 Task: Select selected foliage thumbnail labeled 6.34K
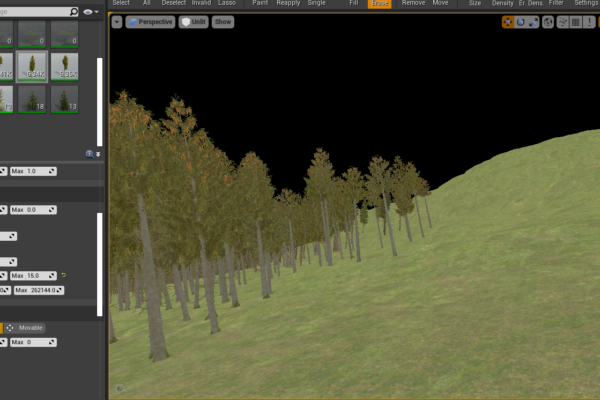pos(32,67)
